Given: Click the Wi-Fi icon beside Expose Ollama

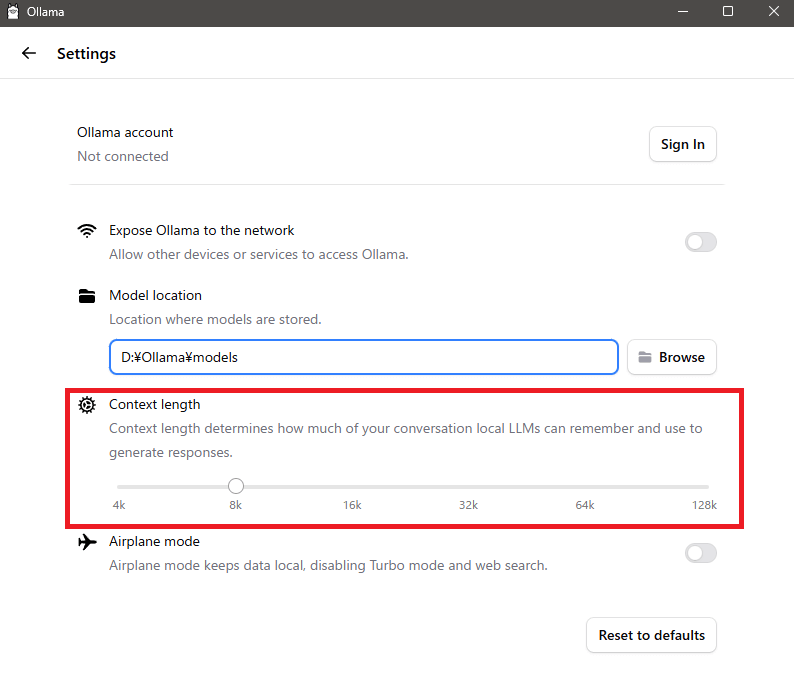Looking at the screenshot, I should coord(87,231).
